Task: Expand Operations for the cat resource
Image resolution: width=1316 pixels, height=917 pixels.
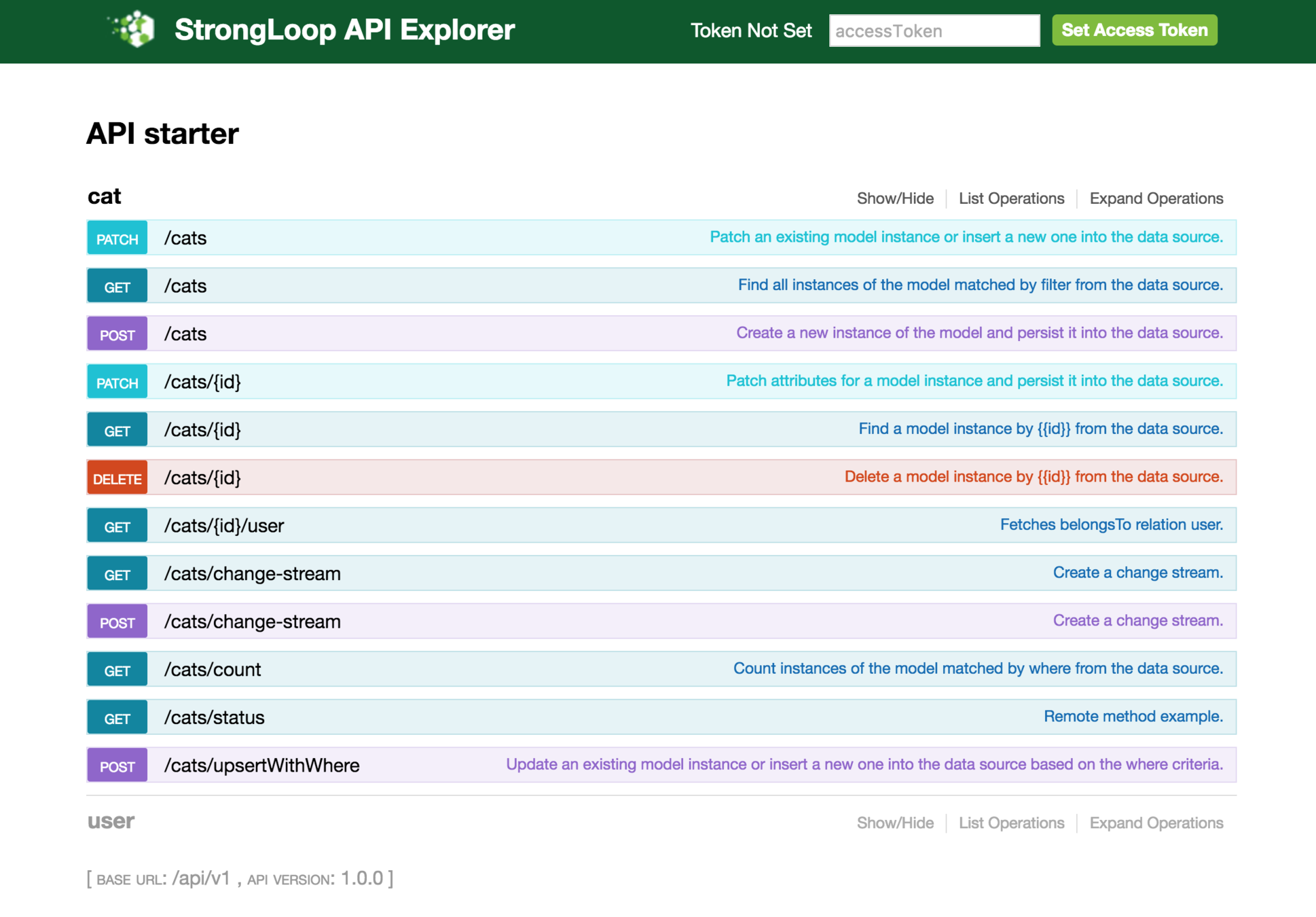Action: point(1156,198)
